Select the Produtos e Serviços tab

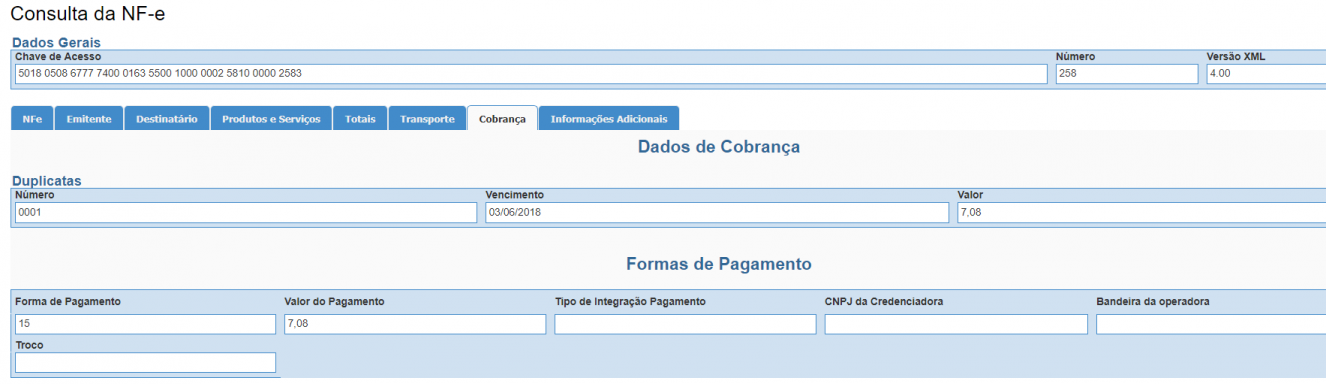[x=271, y=118]
